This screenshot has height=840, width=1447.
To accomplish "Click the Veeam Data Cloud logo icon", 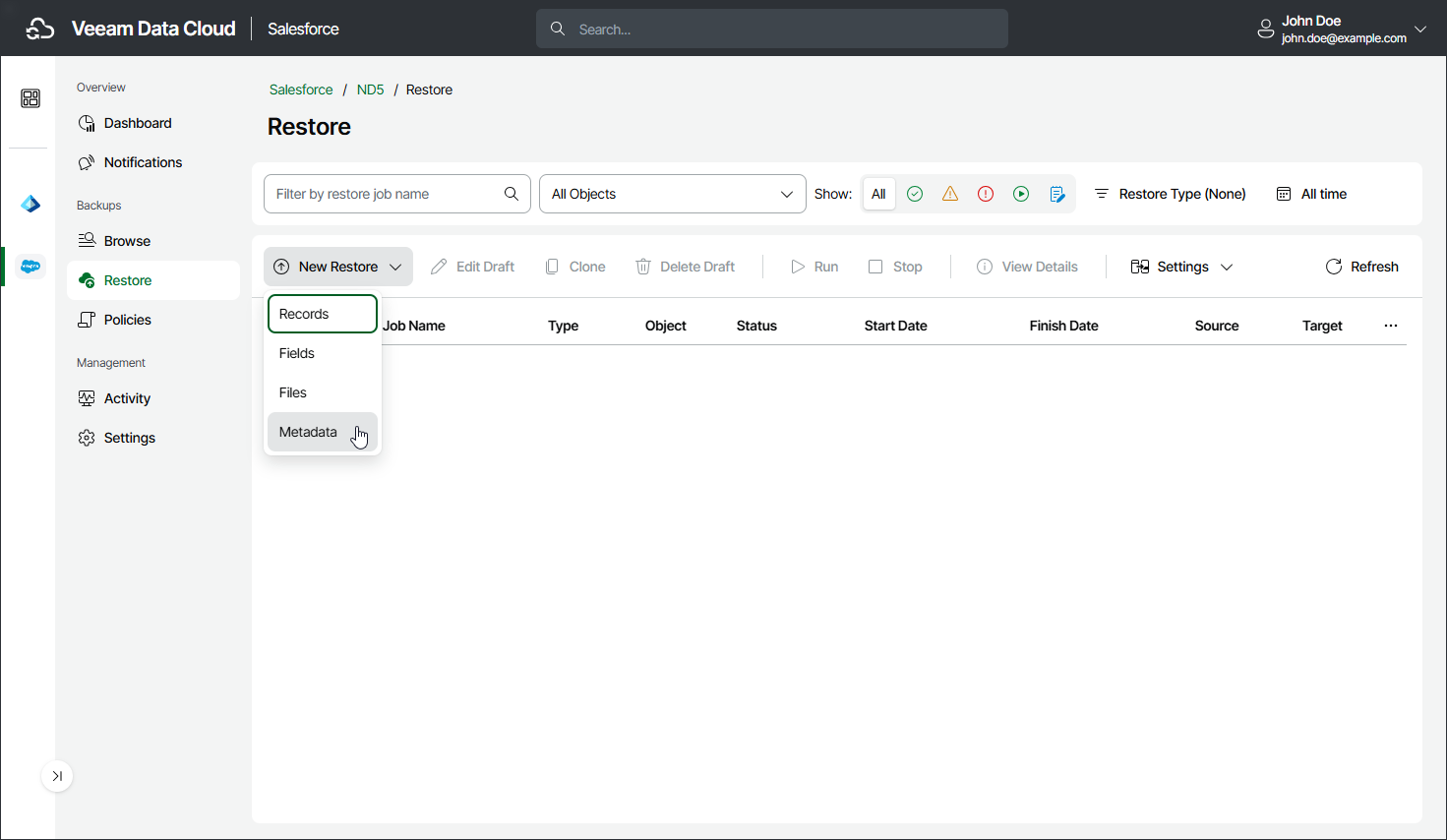I will pos(40,30).
